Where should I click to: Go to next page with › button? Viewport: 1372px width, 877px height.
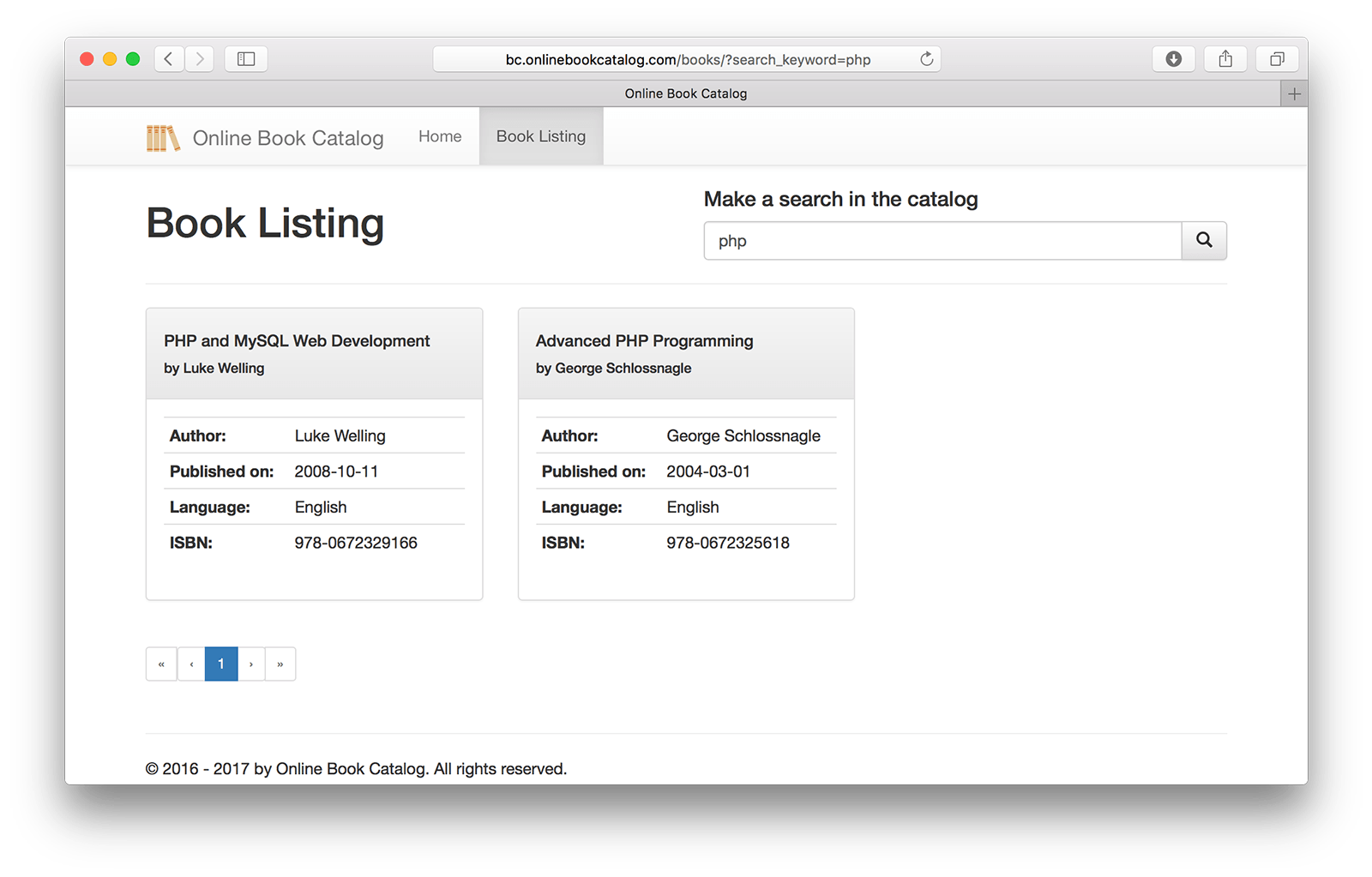pyautogui.click(x=251, y=664)
